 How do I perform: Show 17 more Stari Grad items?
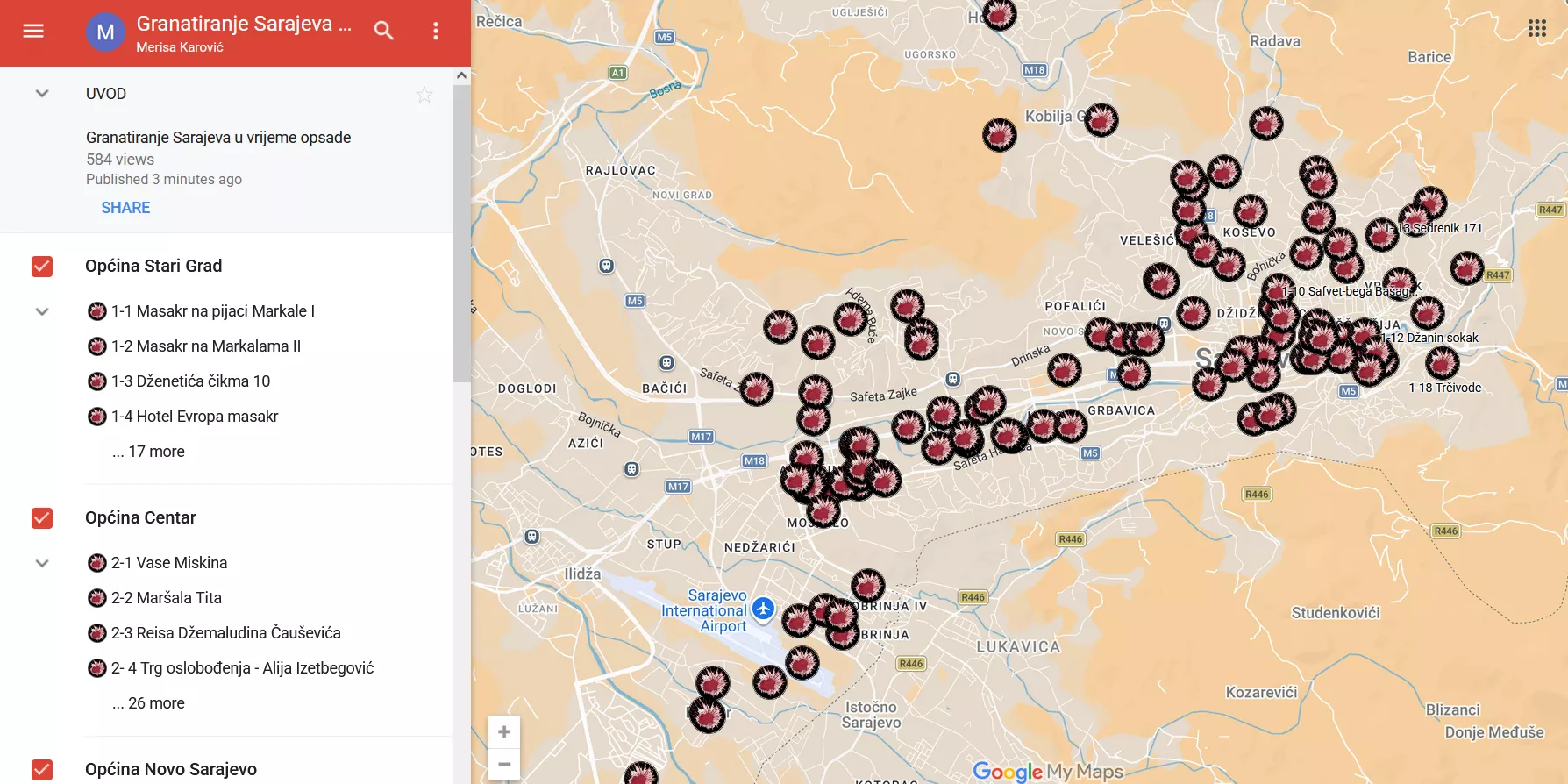click(x=149, y=452)
